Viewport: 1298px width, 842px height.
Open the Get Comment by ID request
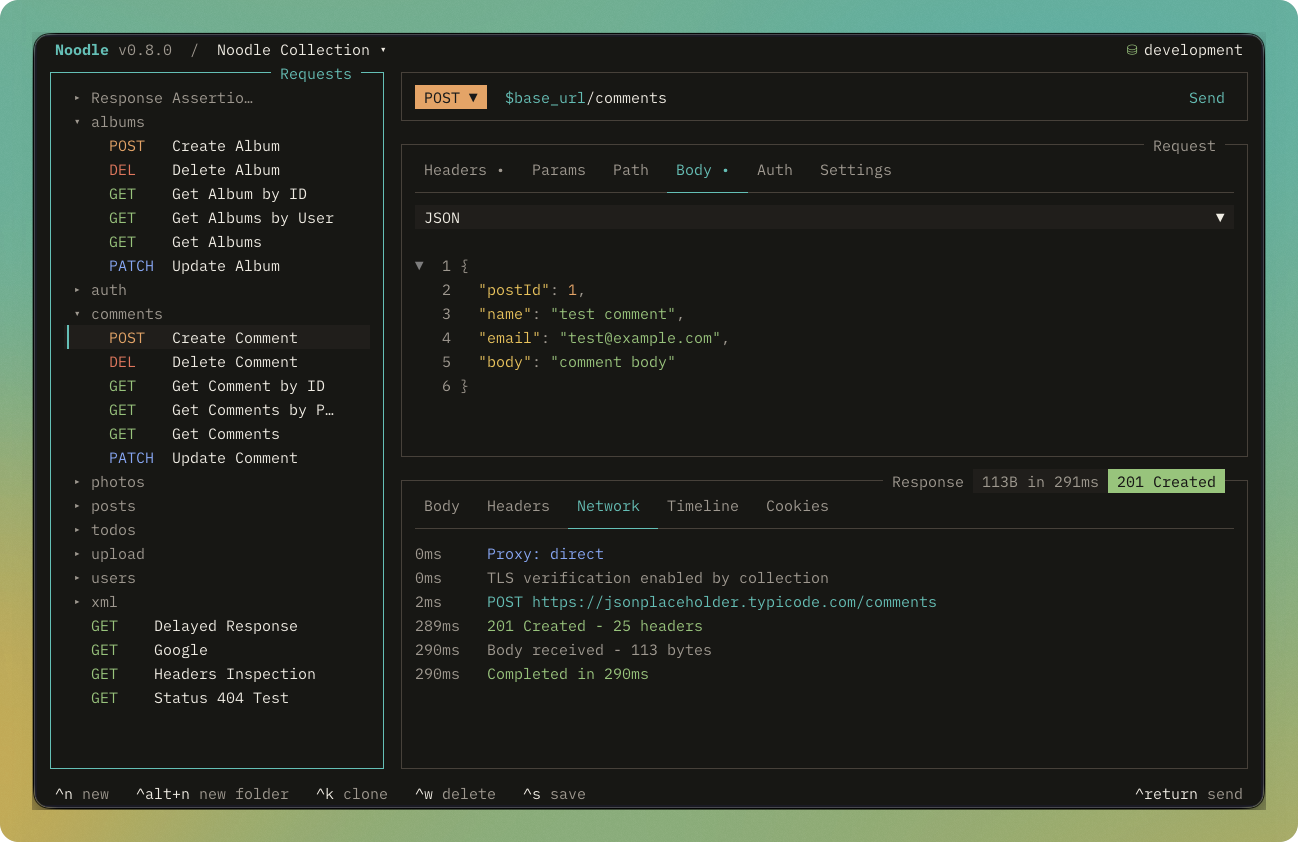tap(218, 386)
